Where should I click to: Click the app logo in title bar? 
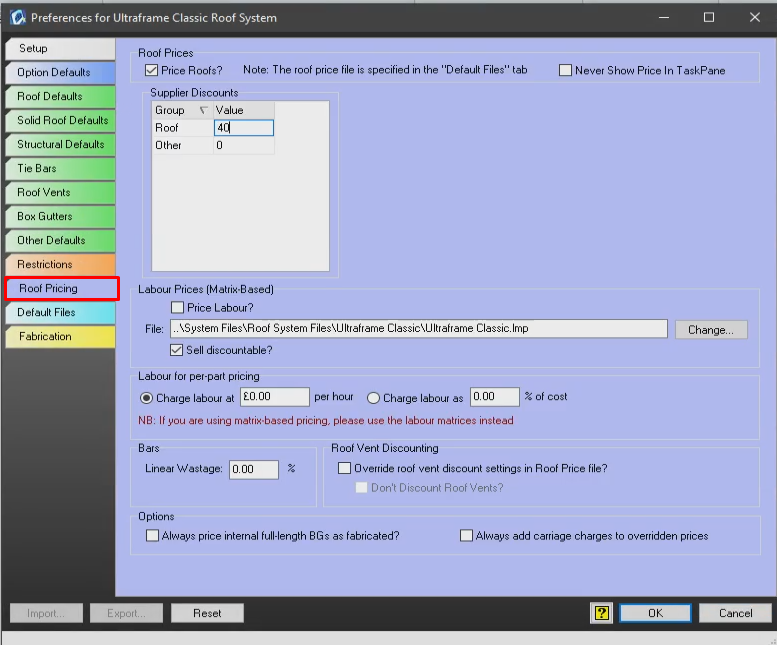18,17
